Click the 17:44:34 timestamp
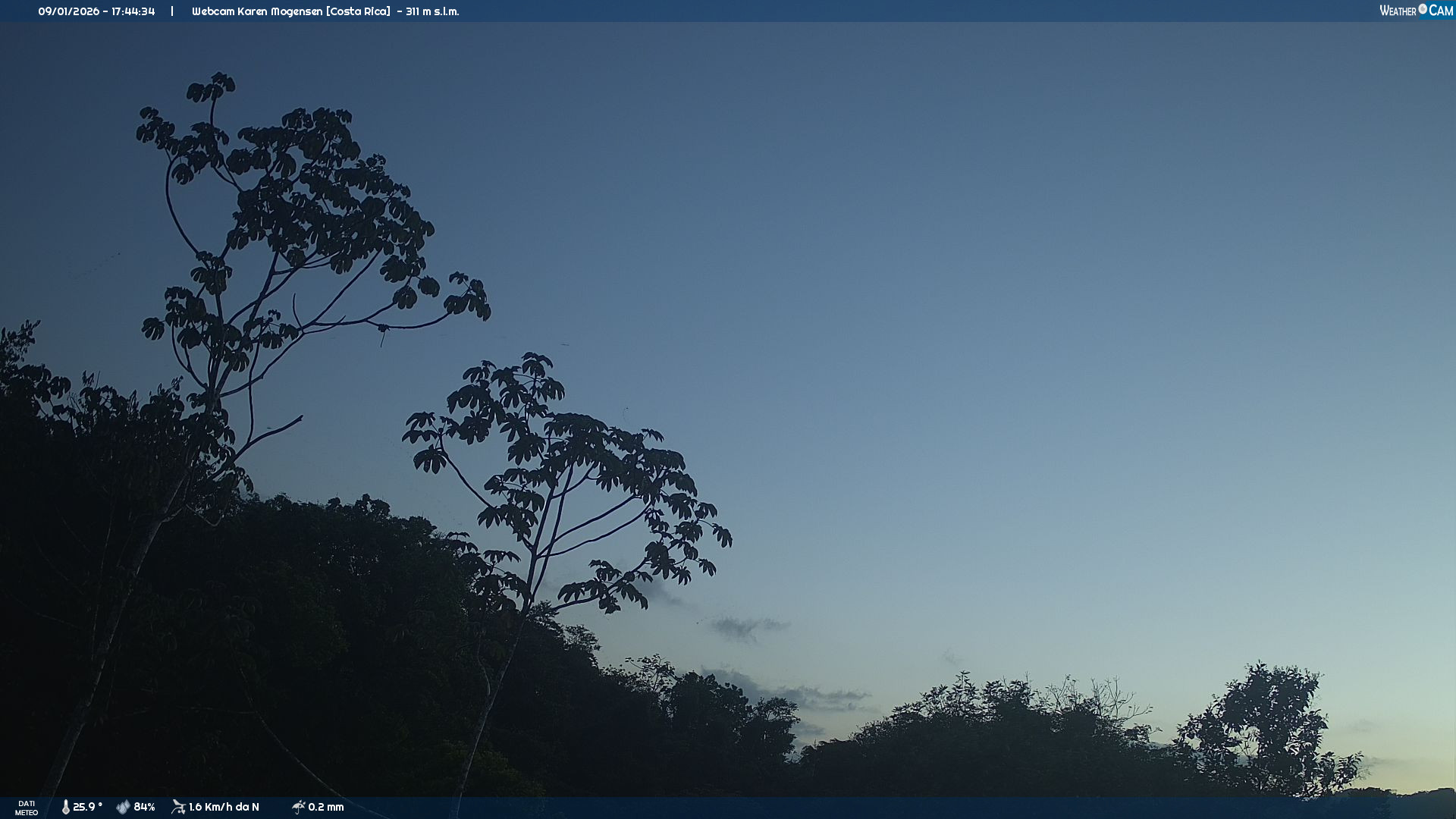The image size is (1456, 819). (x=133, y=11)
